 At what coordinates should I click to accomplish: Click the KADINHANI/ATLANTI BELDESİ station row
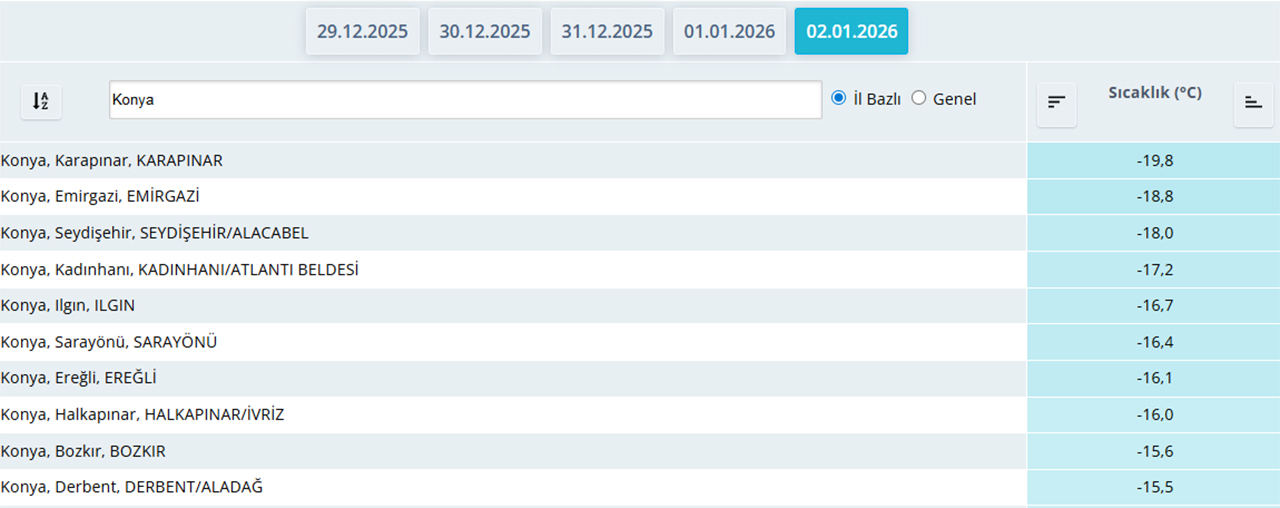point(180,270)
